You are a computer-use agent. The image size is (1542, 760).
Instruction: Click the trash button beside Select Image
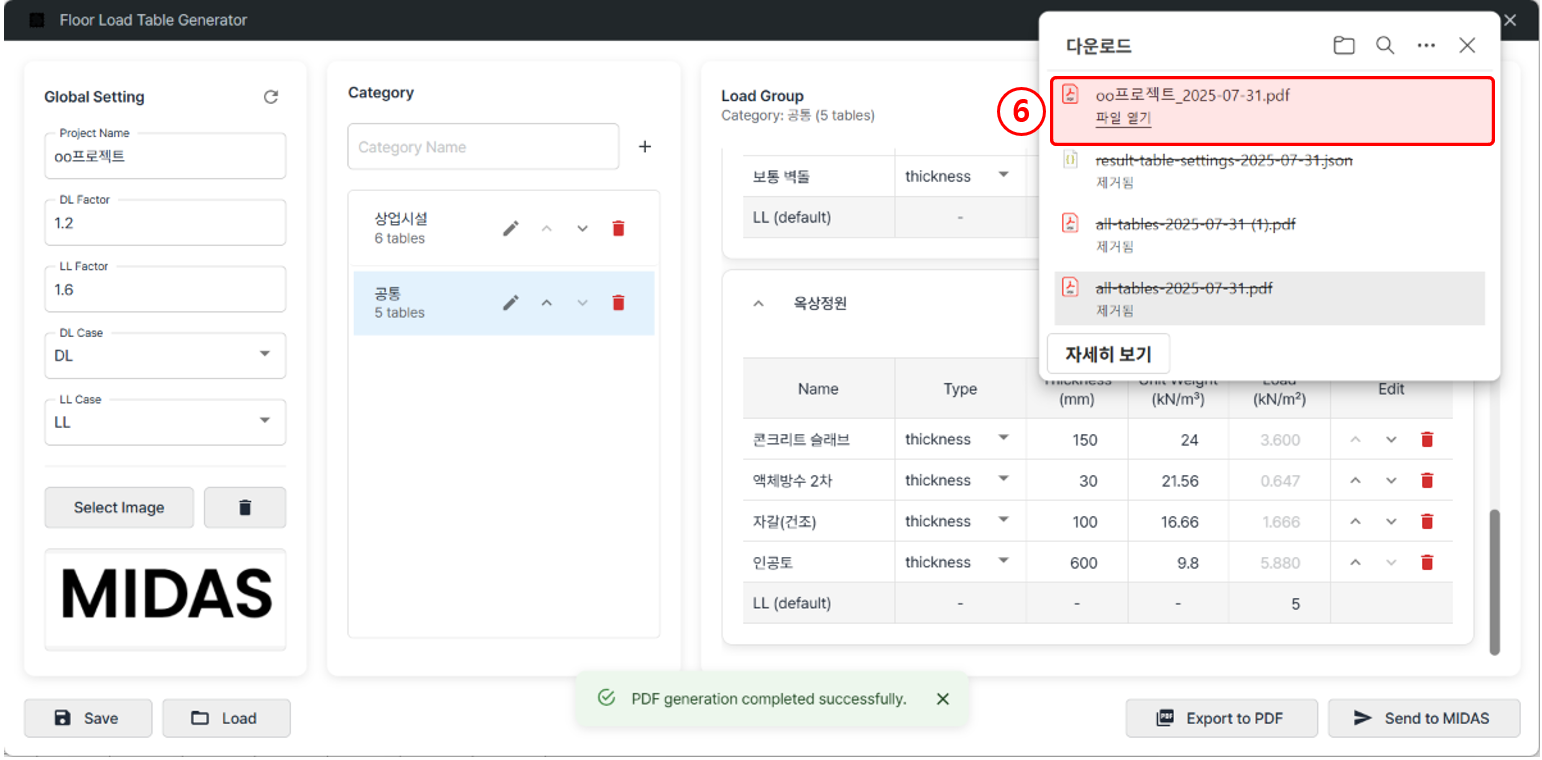point(245,507)
